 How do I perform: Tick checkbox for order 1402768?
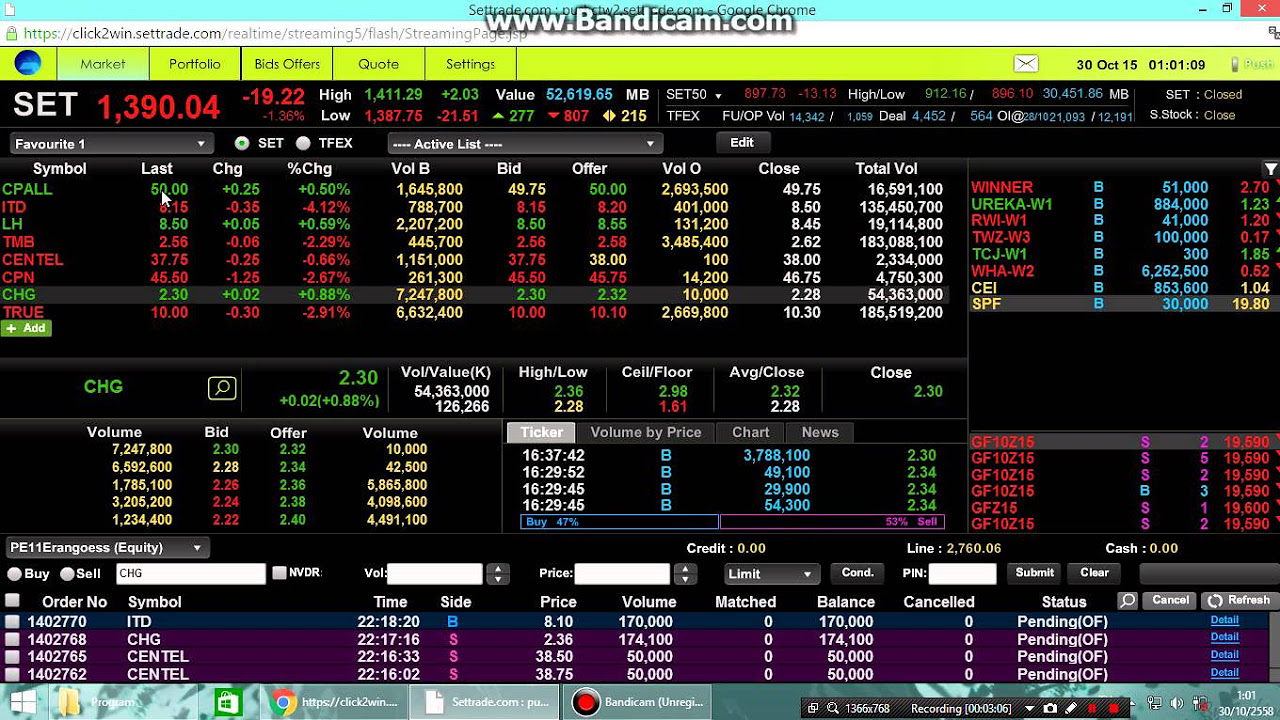(12, 639)
